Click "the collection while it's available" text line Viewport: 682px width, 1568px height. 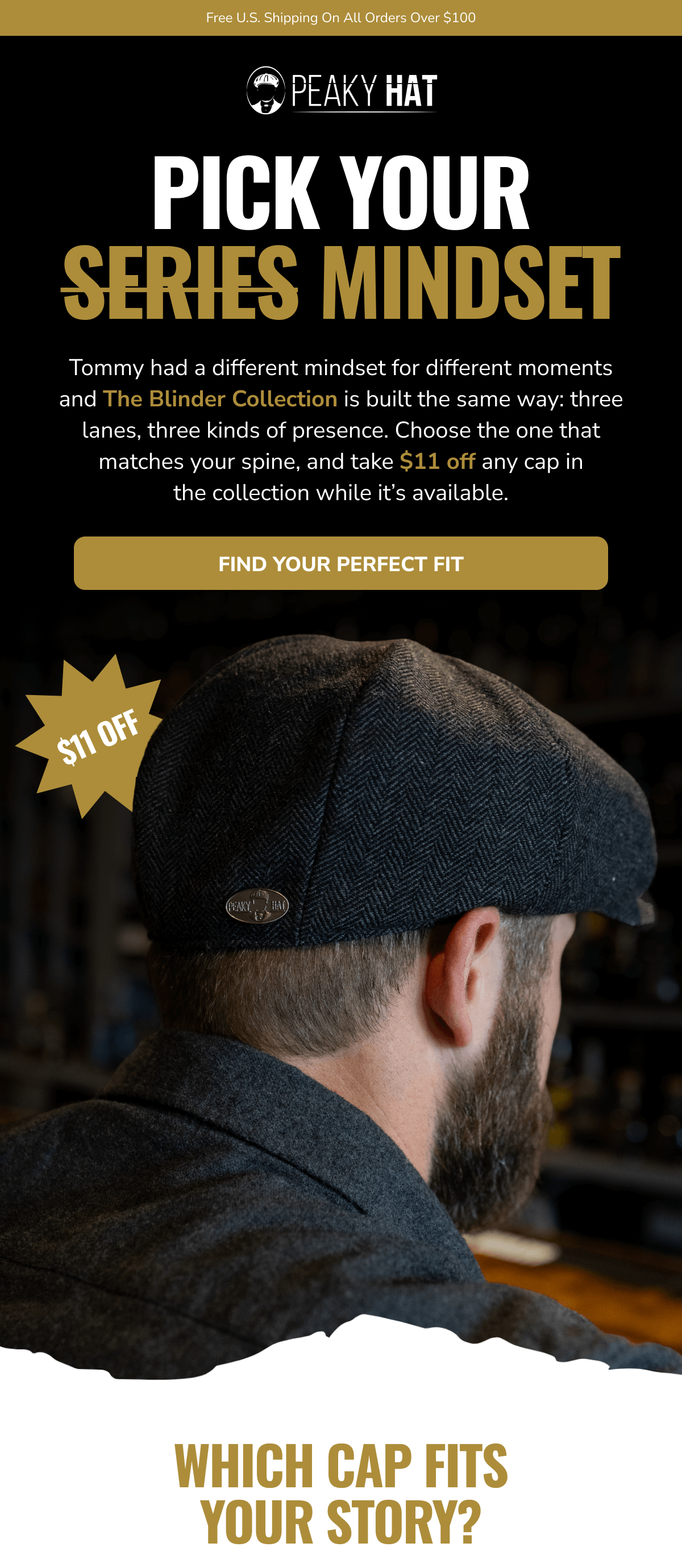pyautogui.click(x=341, y=492)
